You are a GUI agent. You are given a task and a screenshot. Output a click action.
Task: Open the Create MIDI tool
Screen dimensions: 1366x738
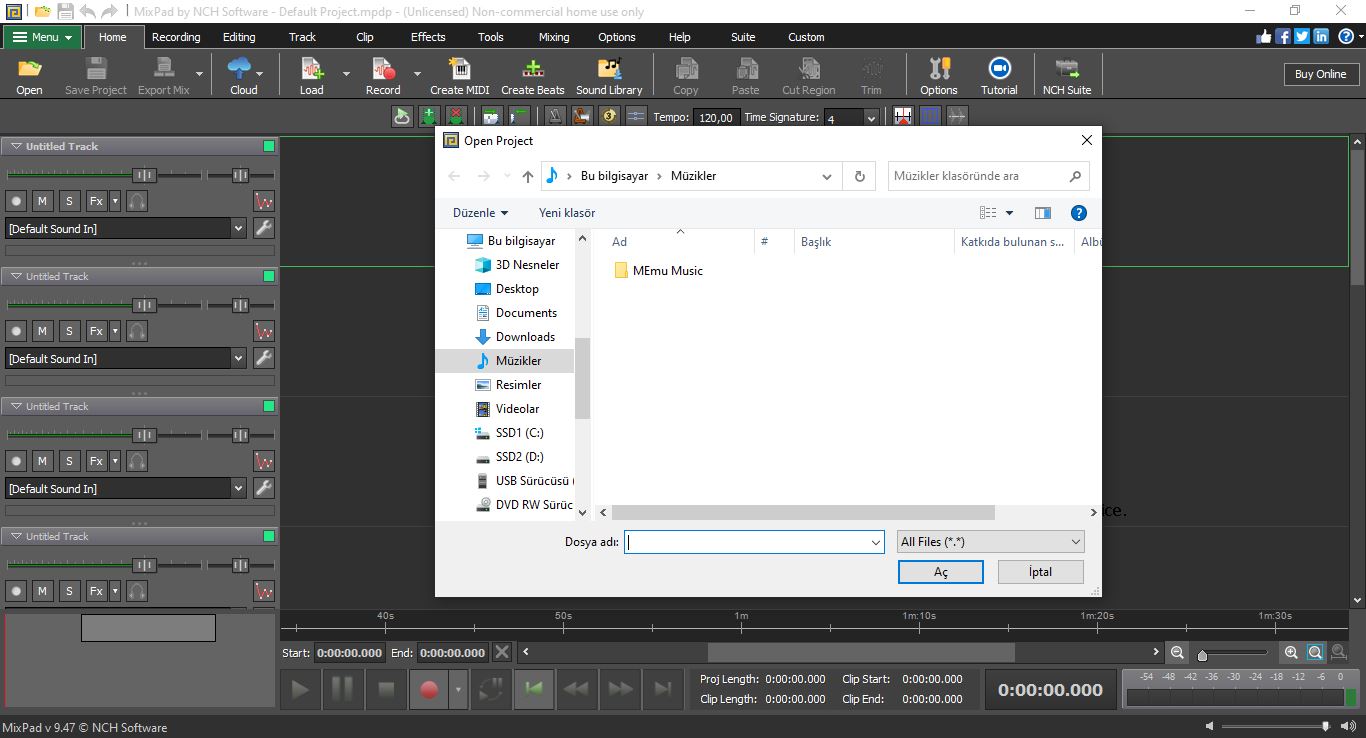tap(460, 77)
